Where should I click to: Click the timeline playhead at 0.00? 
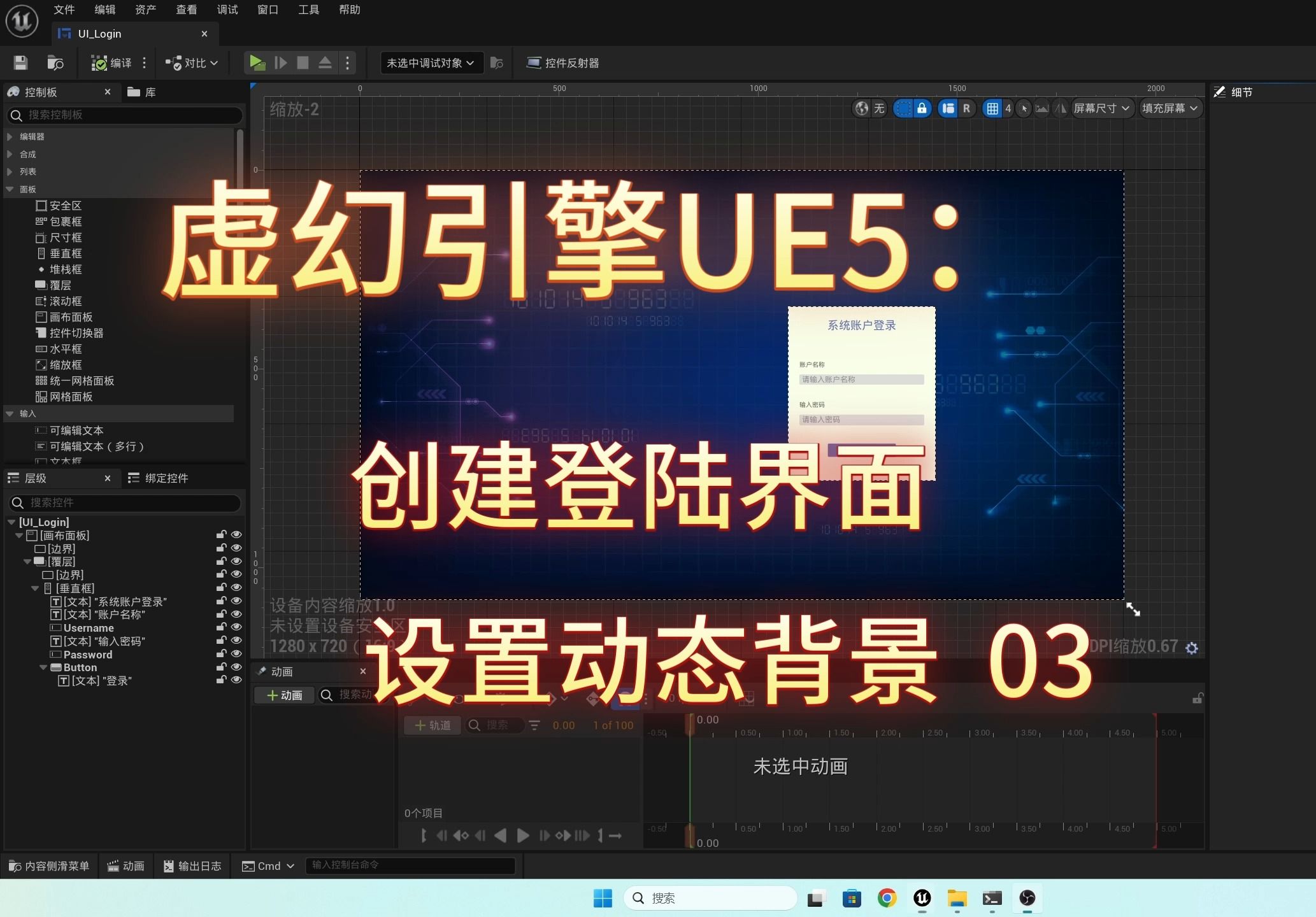click(690, 724)
